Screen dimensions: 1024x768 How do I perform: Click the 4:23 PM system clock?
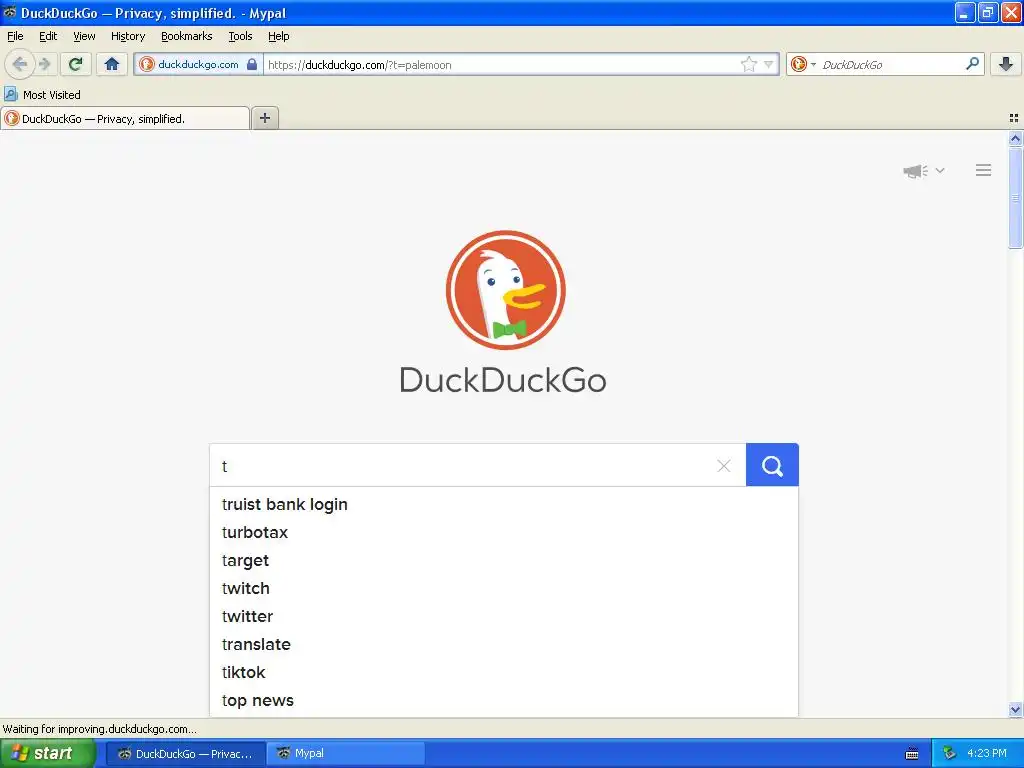pos(987,754)
